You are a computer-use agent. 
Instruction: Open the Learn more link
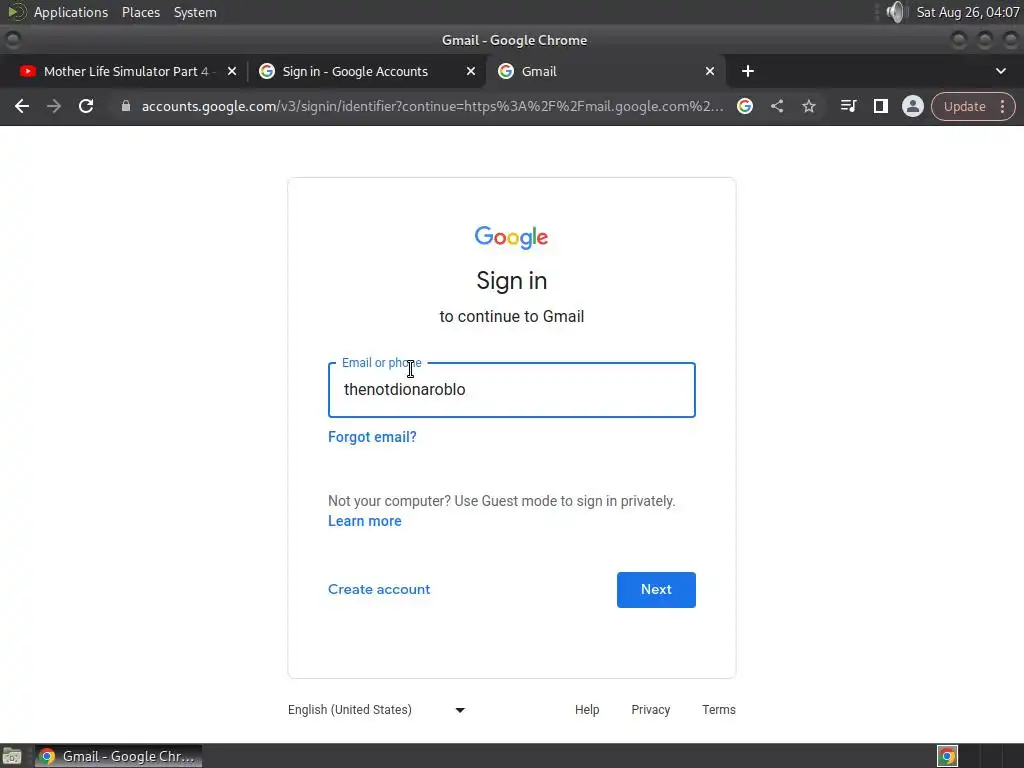[364, 521]
